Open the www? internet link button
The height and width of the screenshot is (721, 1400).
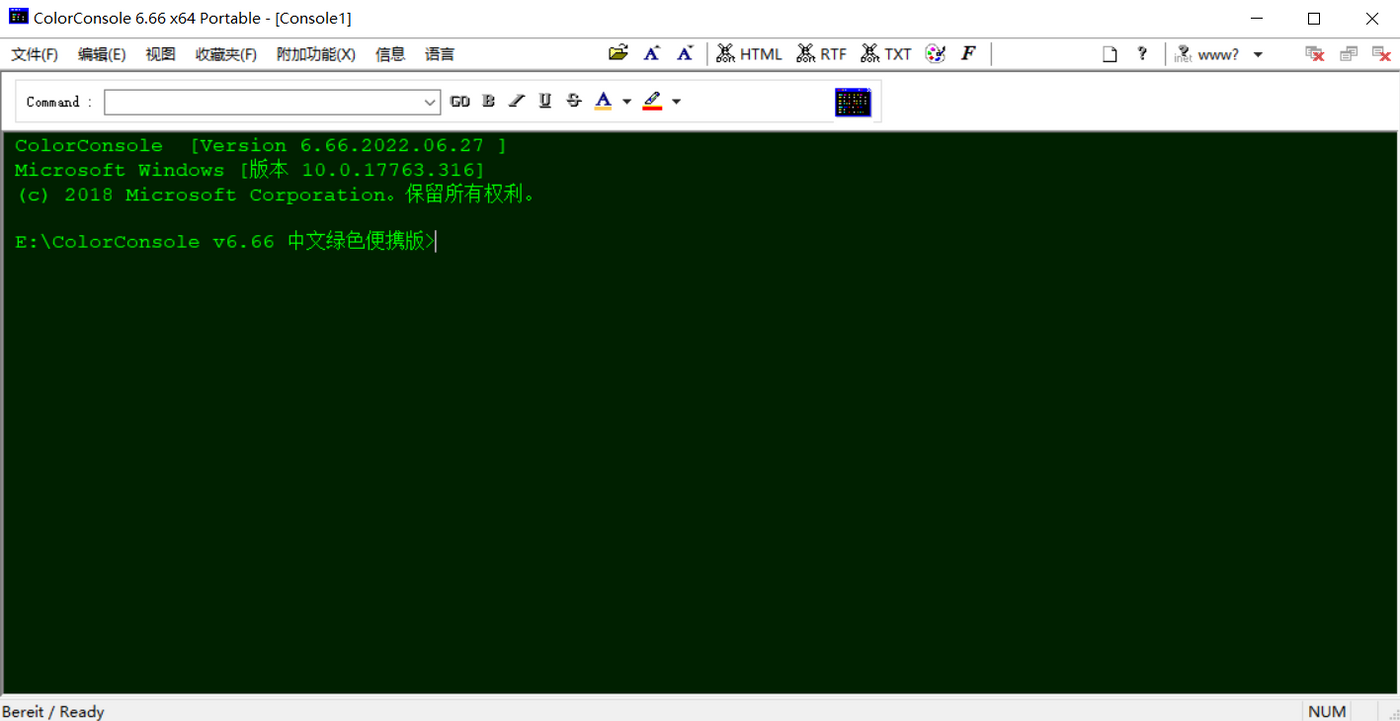[1207, 54]
